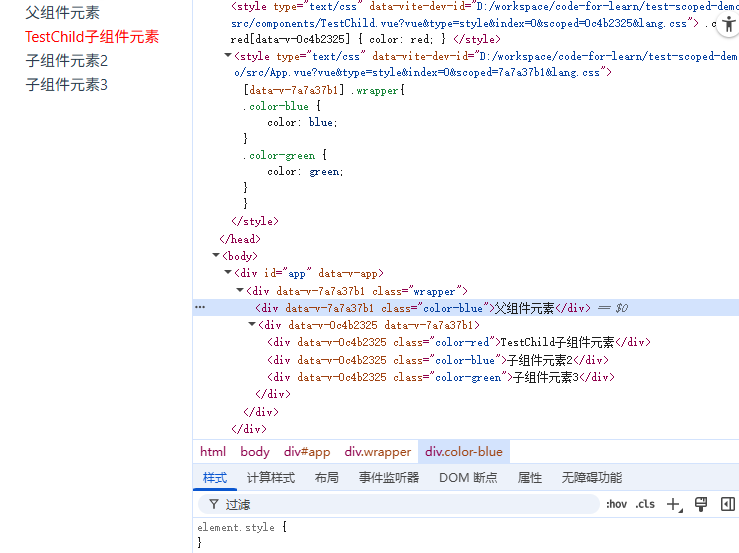Image resolution: width=739 pixels, height=553 pixels.
Task: Select div.wrapper in the breadcrumb bar
Action: click(377, 452)
